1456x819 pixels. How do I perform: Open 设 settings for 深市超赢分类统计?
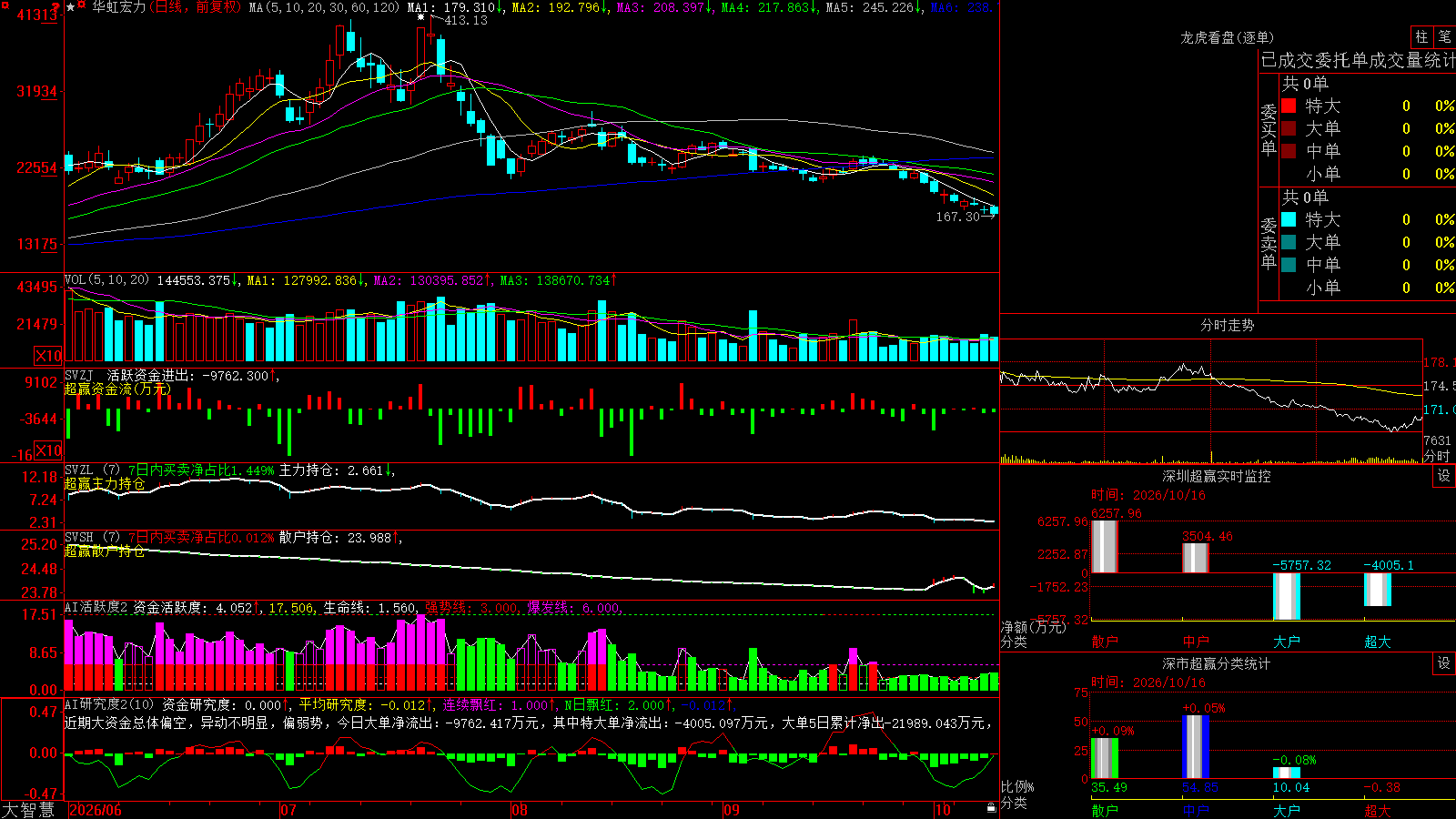(1444, 663)
